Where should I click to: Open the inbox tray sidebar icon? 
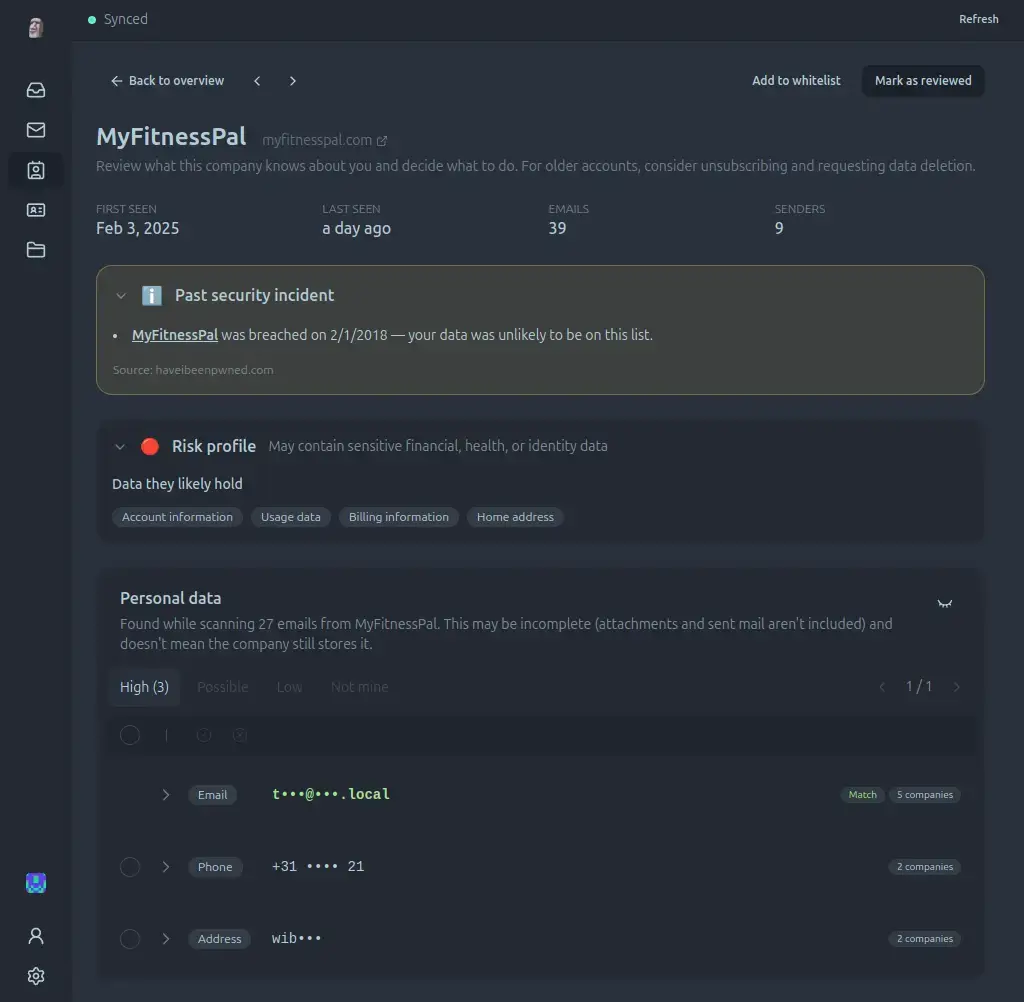tap(36, 90)
